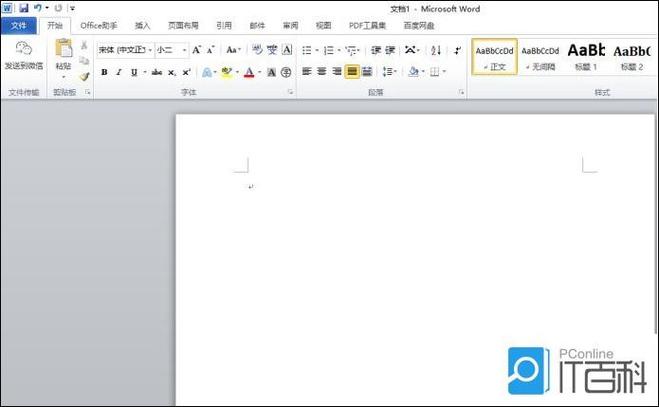Click the Save icon in quick access toolbar
Screen dimensions: 659x407
coord(24,8)
